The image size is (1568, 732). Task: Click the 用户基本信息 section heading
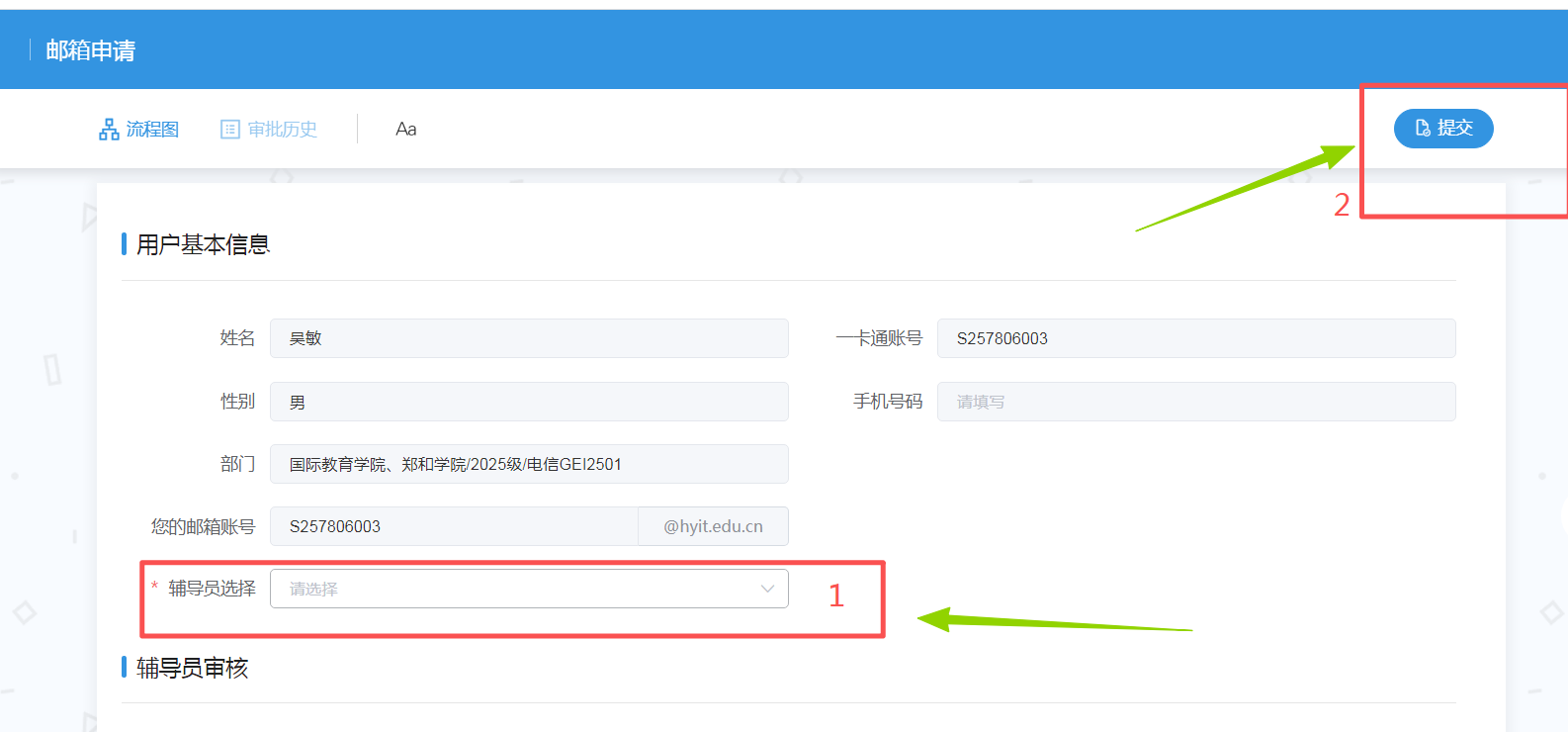(203, 244)
